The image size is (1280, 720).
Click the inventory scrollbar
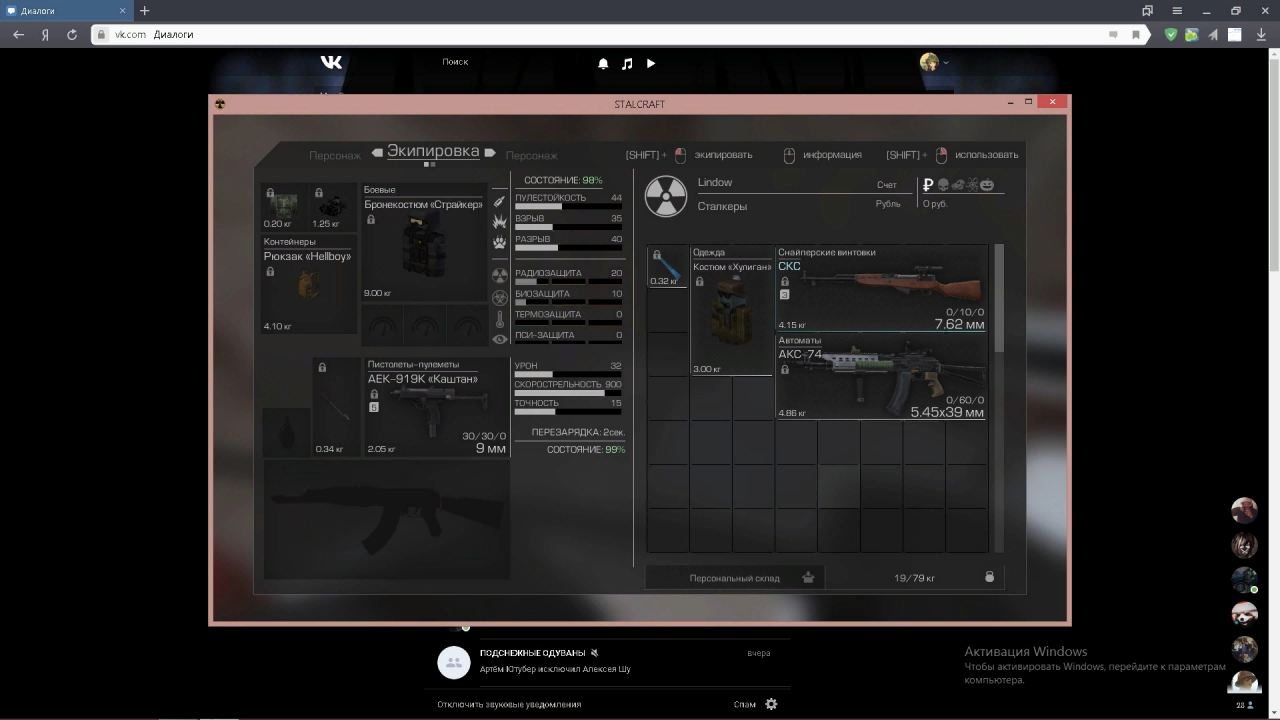point(999,297)
